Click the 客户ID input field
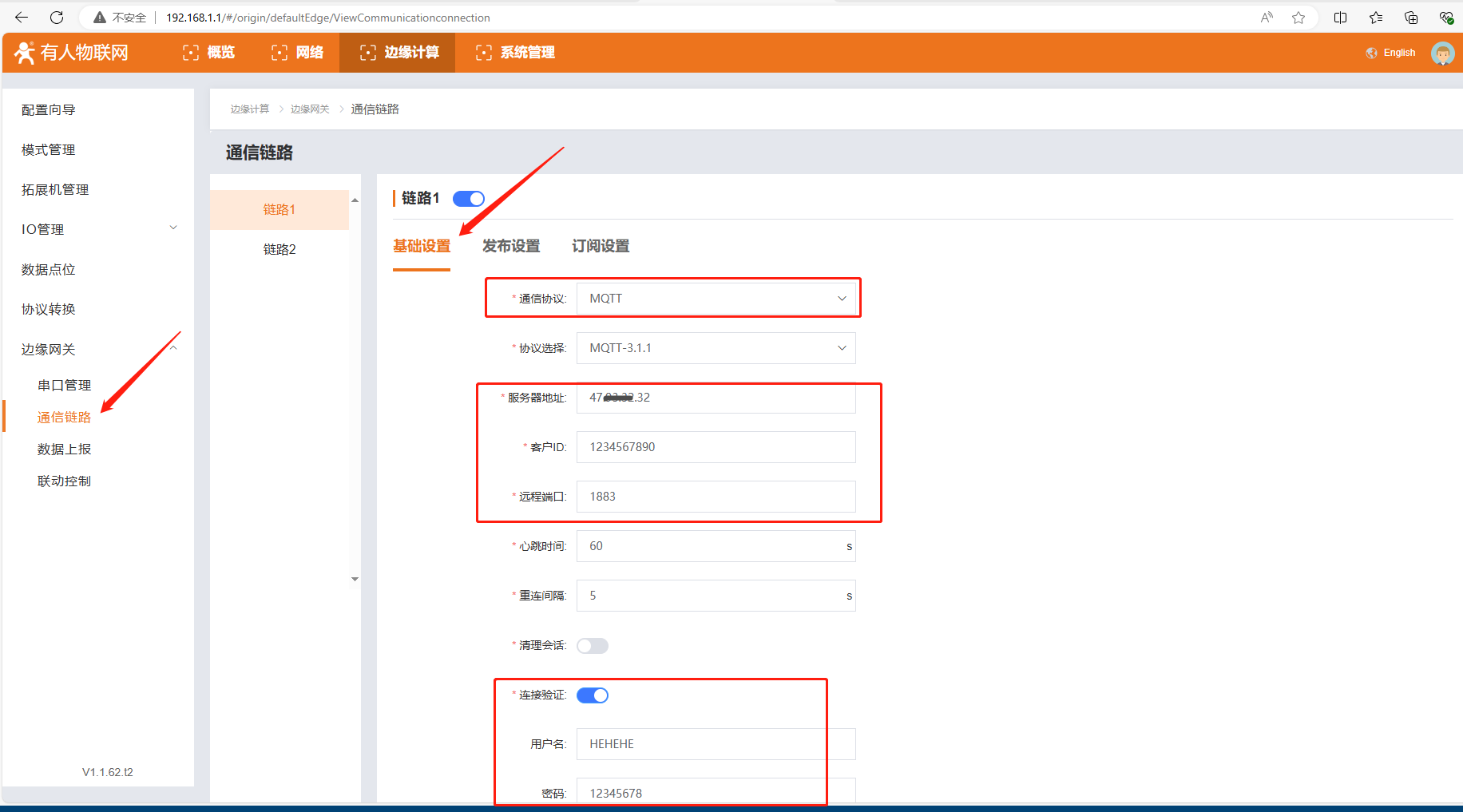This screenshot has height=812, width=1463. coord(716,447)
